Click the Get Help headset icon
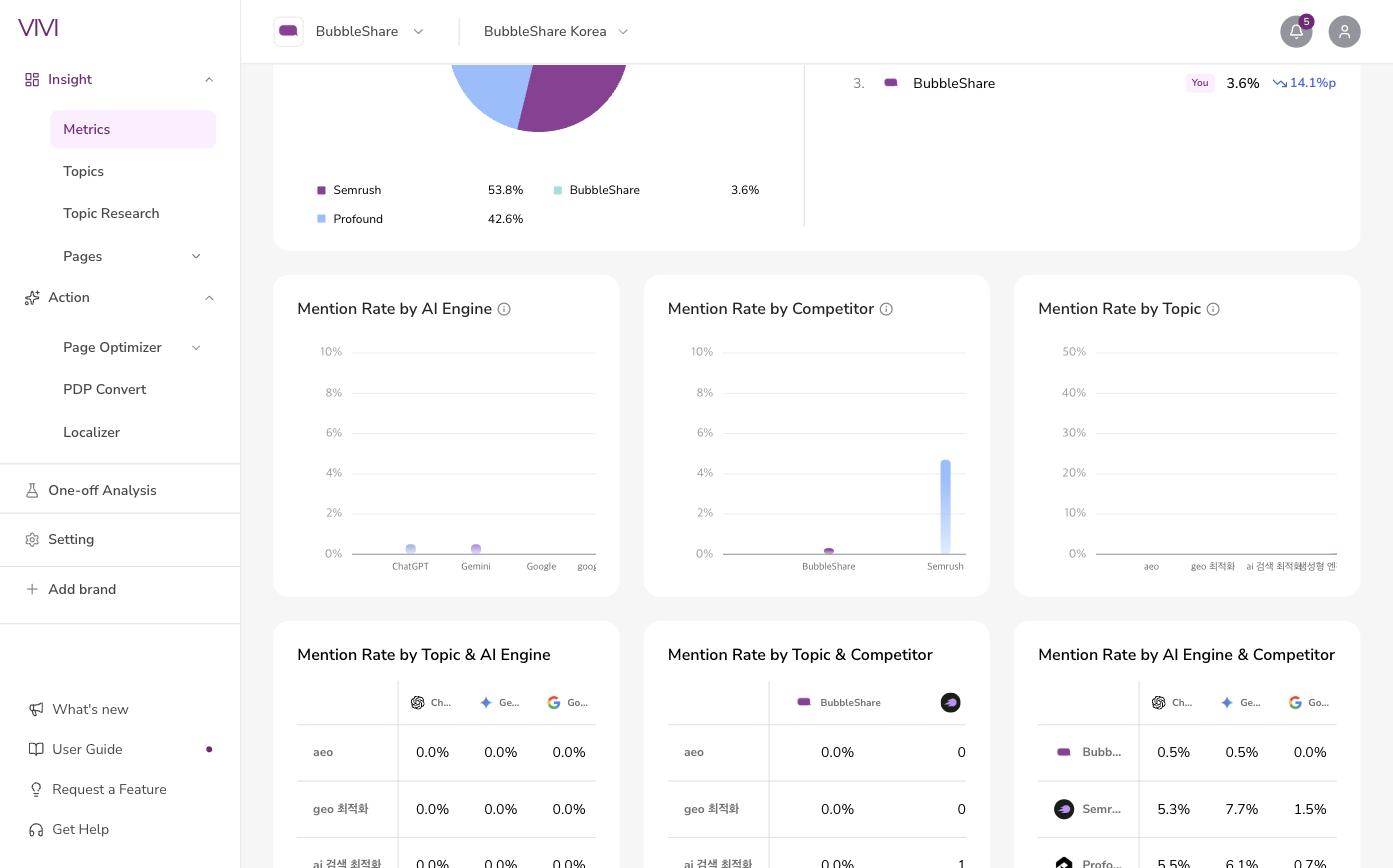The image size is (1393, 868). coord(36,829)
